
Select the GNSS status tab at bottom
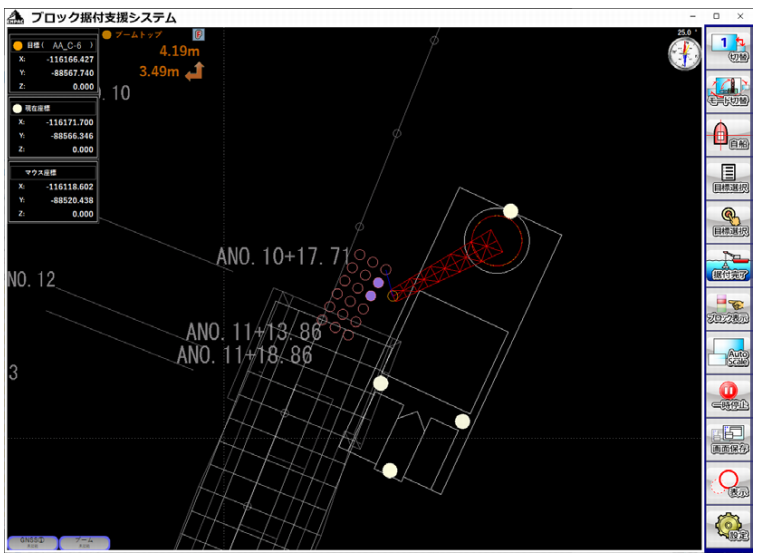click(33, 542)
